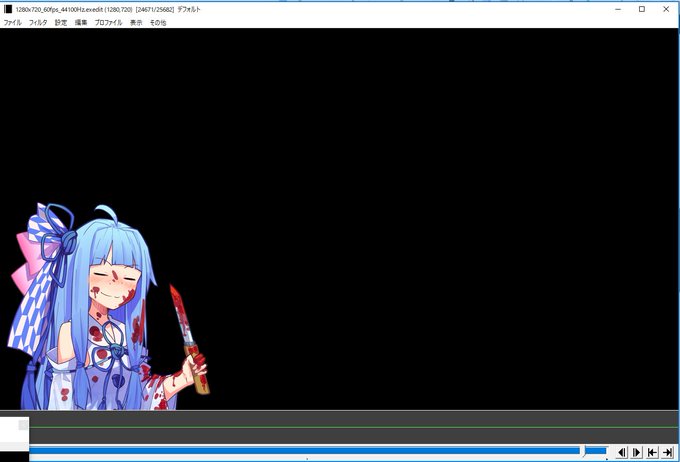Viewport: 680px width, 462px height.
Task: Open the 表示 menu
Action: pyautogui.click(x=136, y=23)
